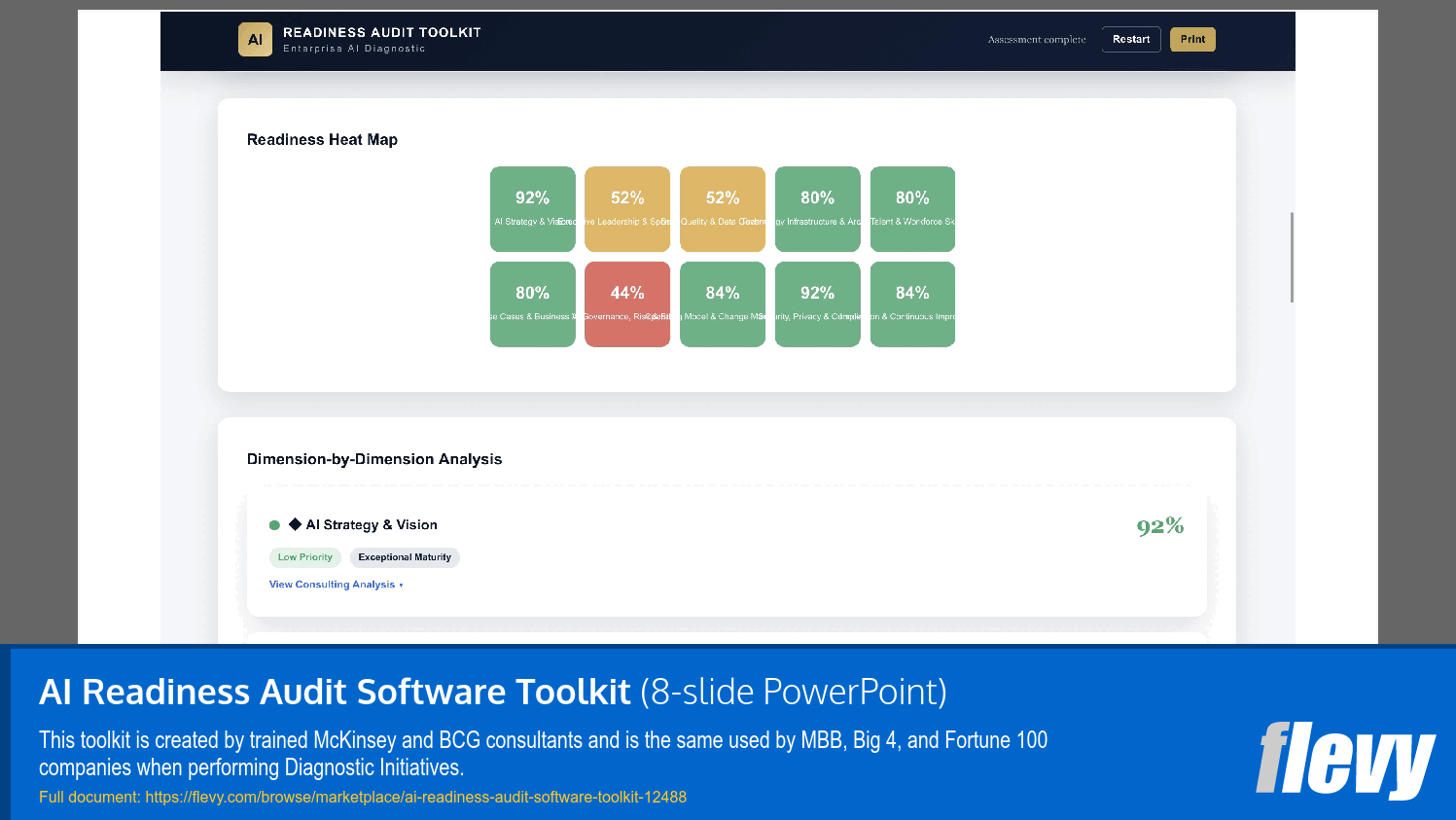This screenshot has width=1456, height=820.
Task: Click the 80% Talent & Workforce tile
Action: (912, 209)
